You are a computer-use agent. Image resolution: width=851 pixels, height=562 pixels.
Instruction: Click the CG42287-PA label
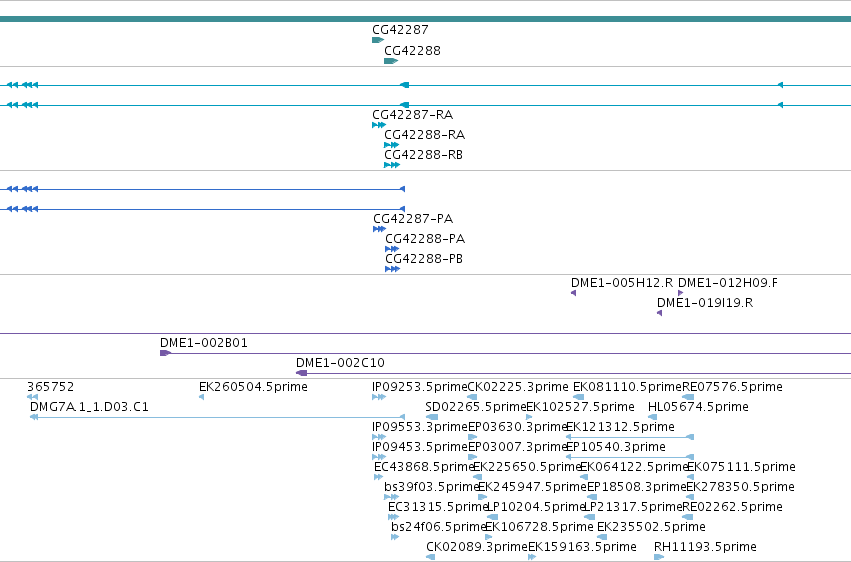(413, 219)
